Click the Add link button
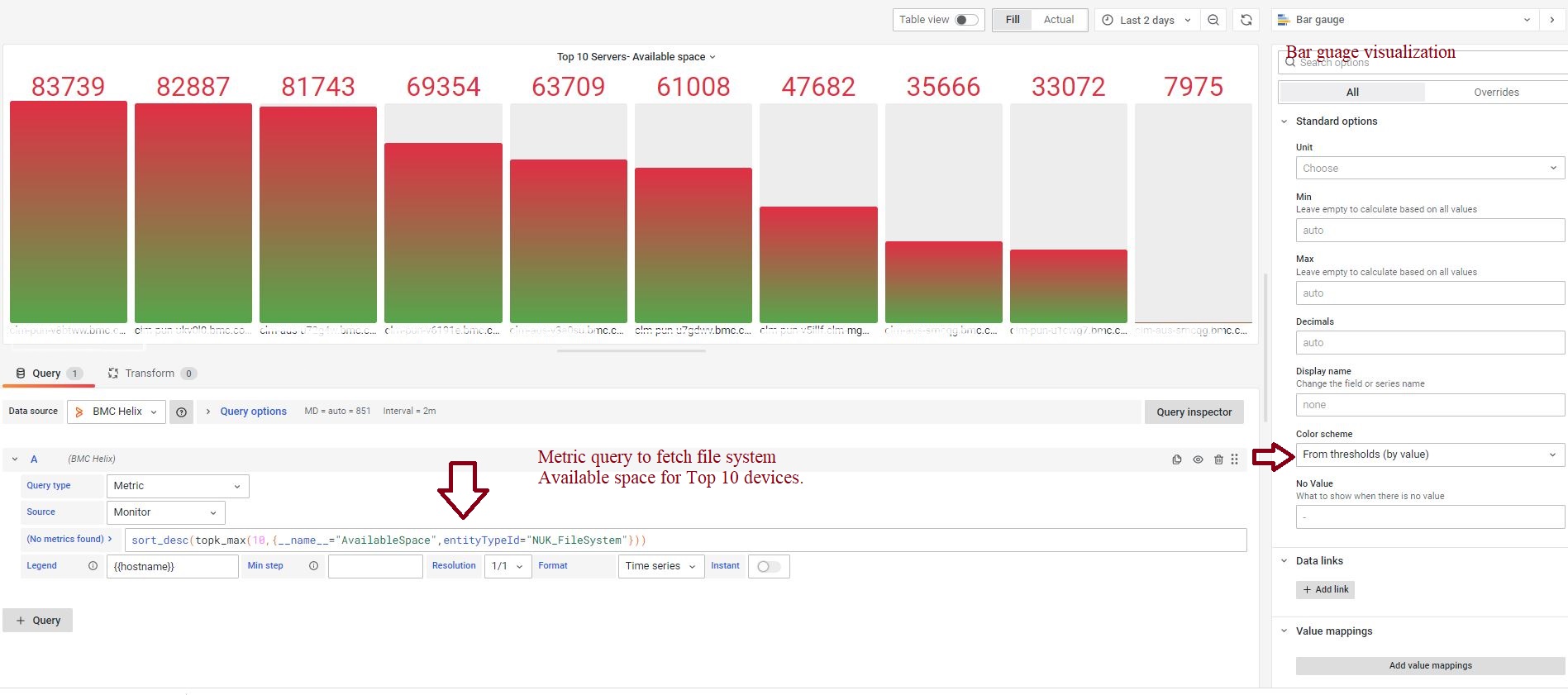 [1326, 590]
